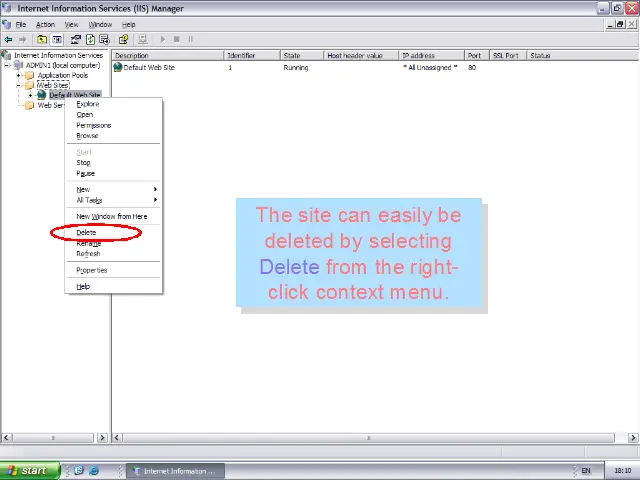
Task: Open Properties from the context menu
Action: (x=113, y=270)
